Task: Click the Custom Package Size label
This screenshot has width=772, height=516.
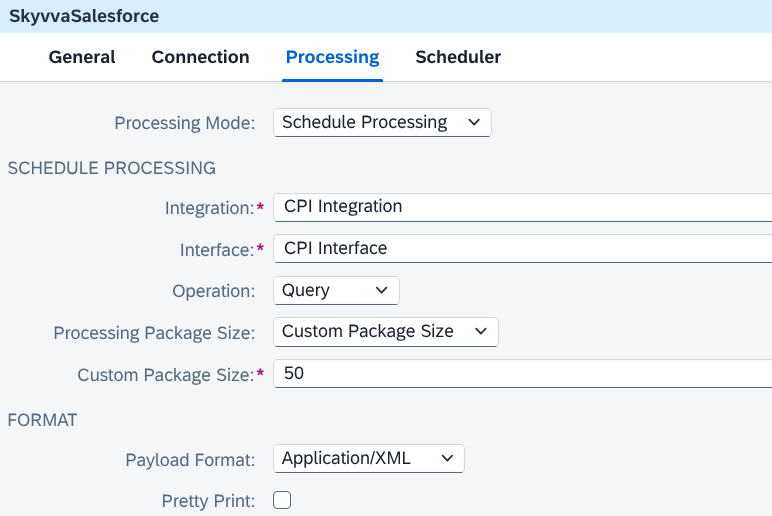Action: (166, 375)
